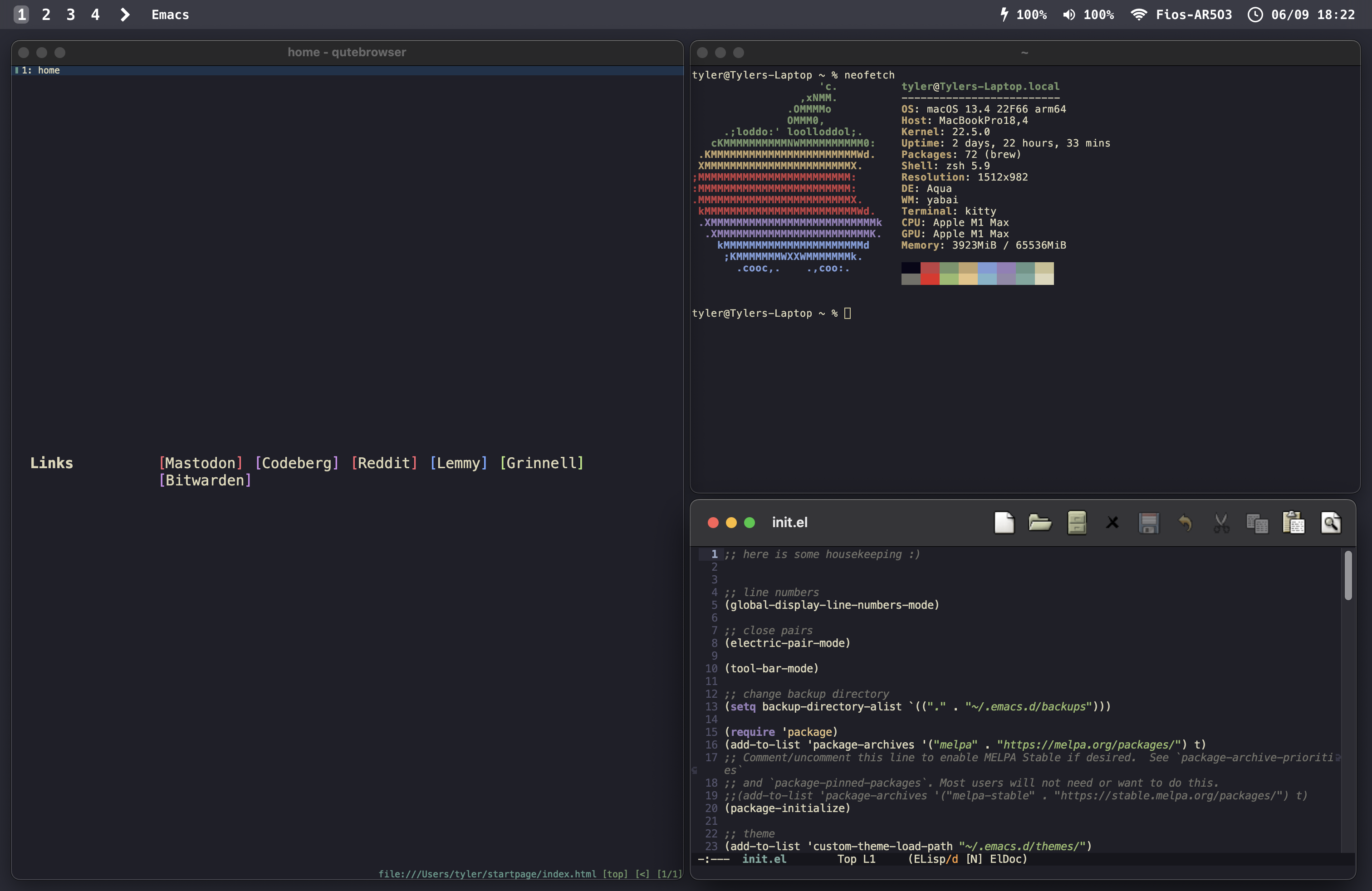The height and width of the screenshot is (891, 1372).
Task: Click the startpage file URL in the qutebrowser status bar
Action: point(487,874)
